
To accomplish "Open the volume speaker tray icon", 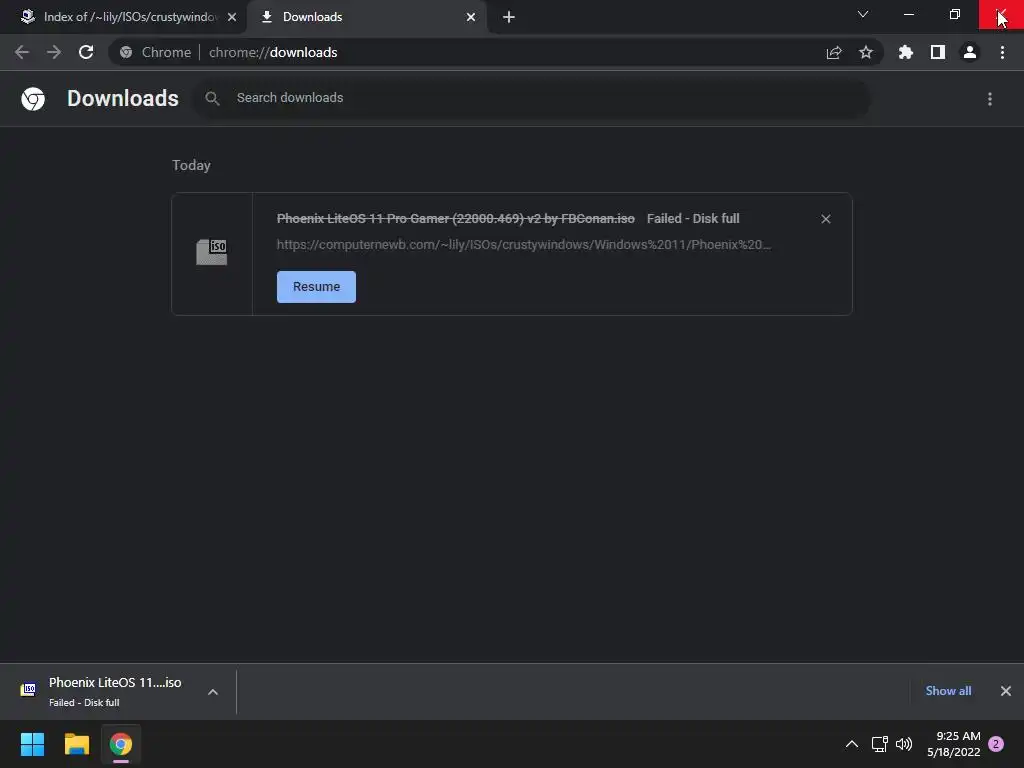I will [x=904, y=744].
